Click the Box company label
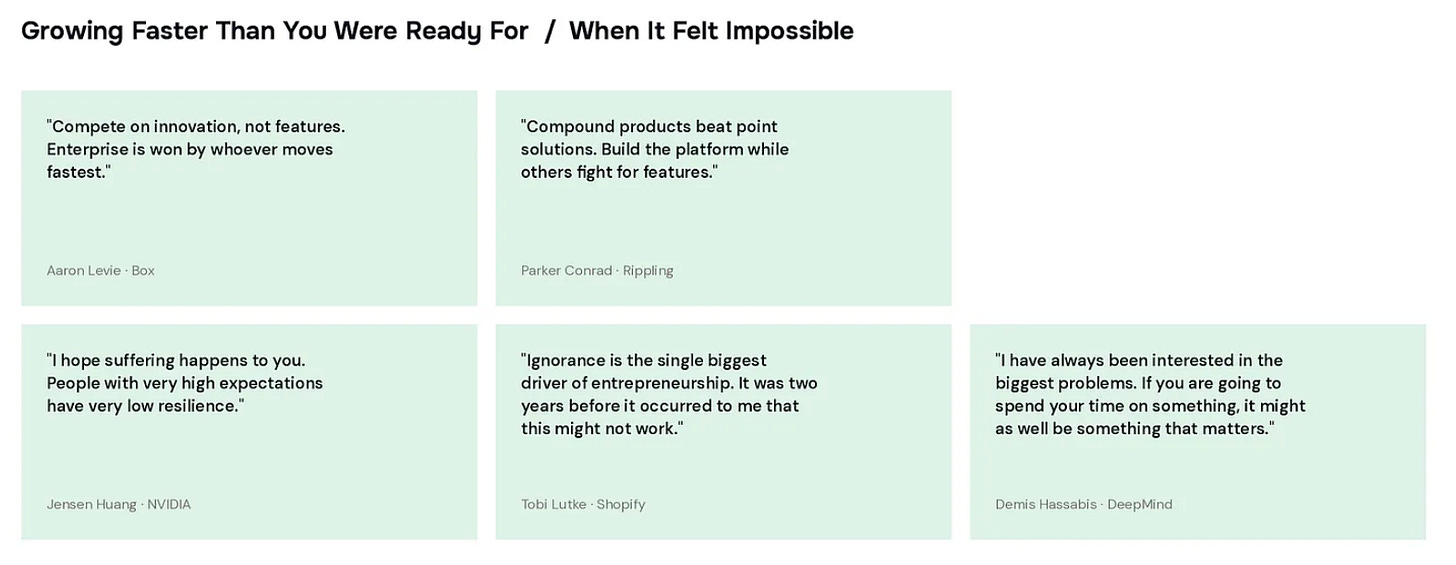 point(143,271)
